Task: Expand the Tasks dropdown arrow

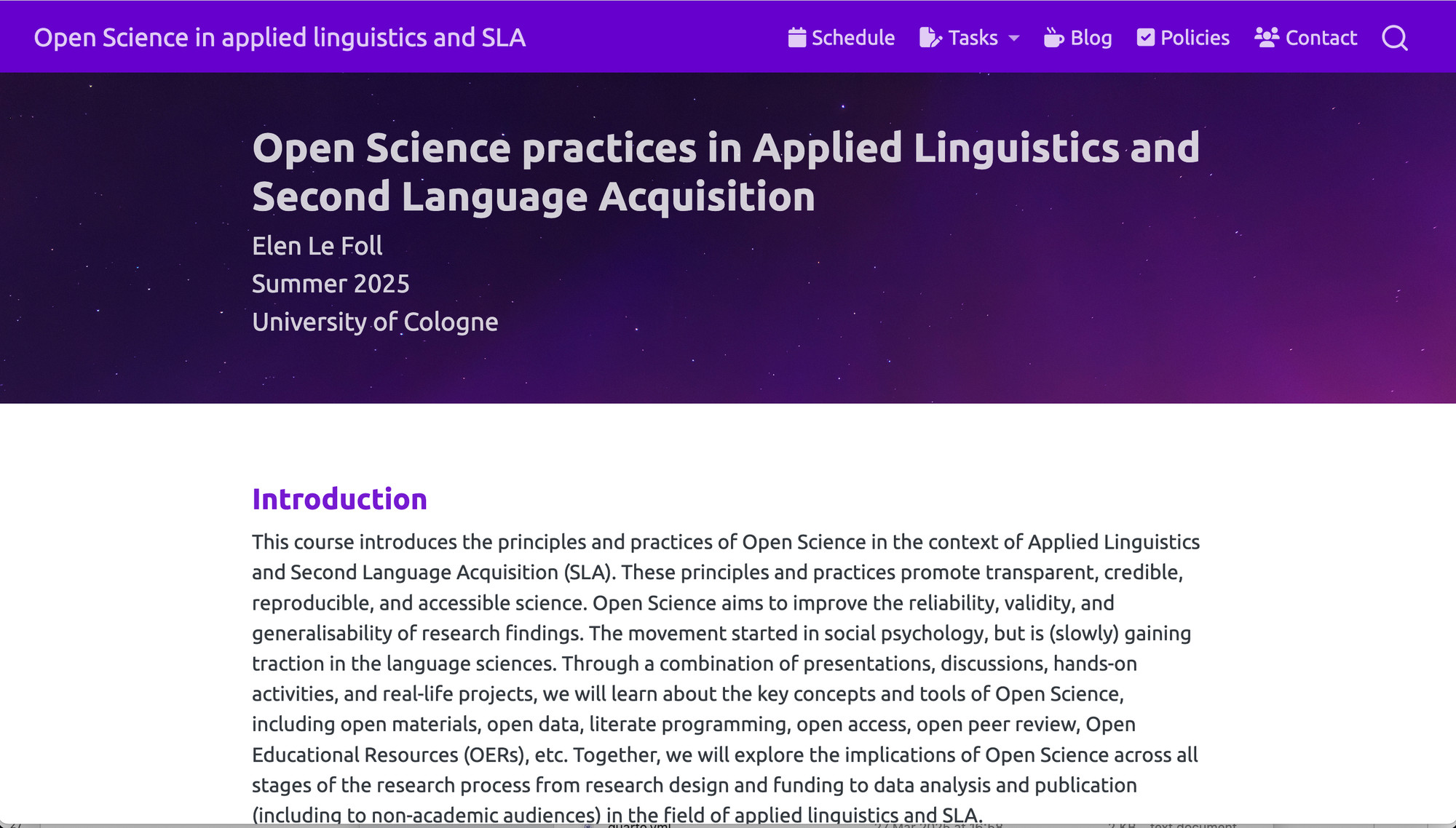Action: tap(1013, 39)
